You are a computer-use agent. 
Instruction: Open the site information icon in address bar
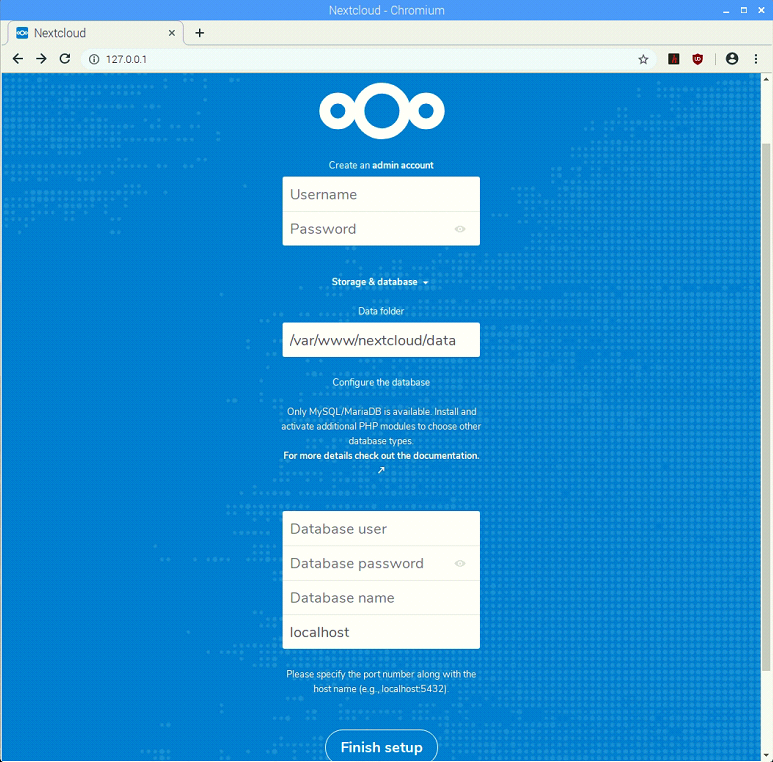(94, 59)
